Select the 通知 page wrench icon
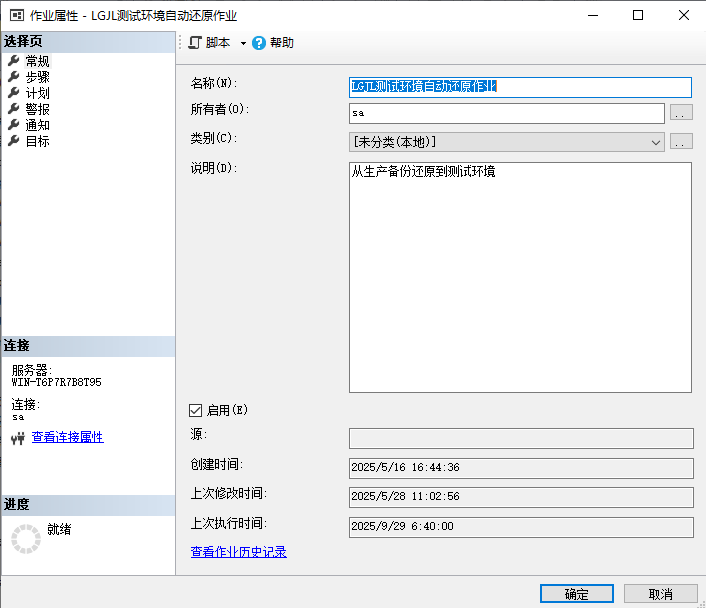Screen dimensions: 706x608 [14, 125]
